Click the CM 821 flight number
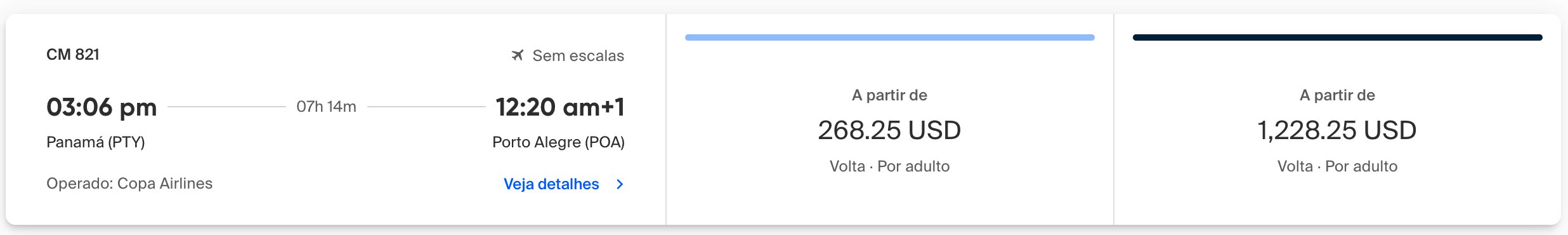The height and width of the screenshot is (235, 1568). click(x=73, y=55)
